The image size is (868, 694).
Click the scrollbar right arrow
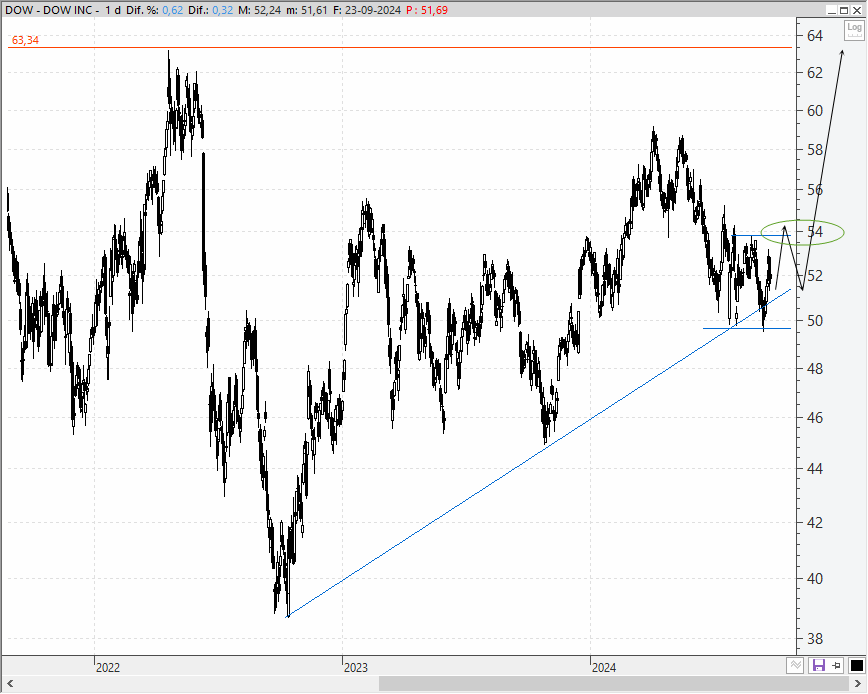(858, 684)
